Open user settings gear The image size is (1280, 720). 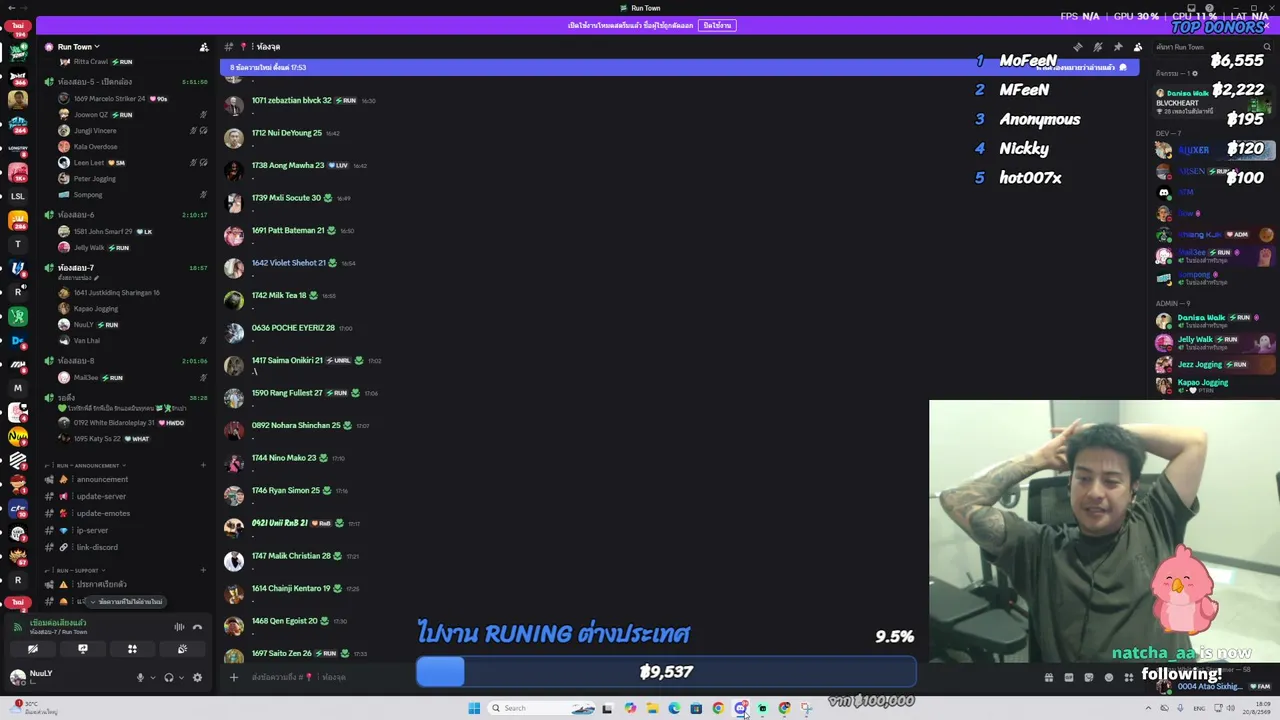tap(197, 678)
